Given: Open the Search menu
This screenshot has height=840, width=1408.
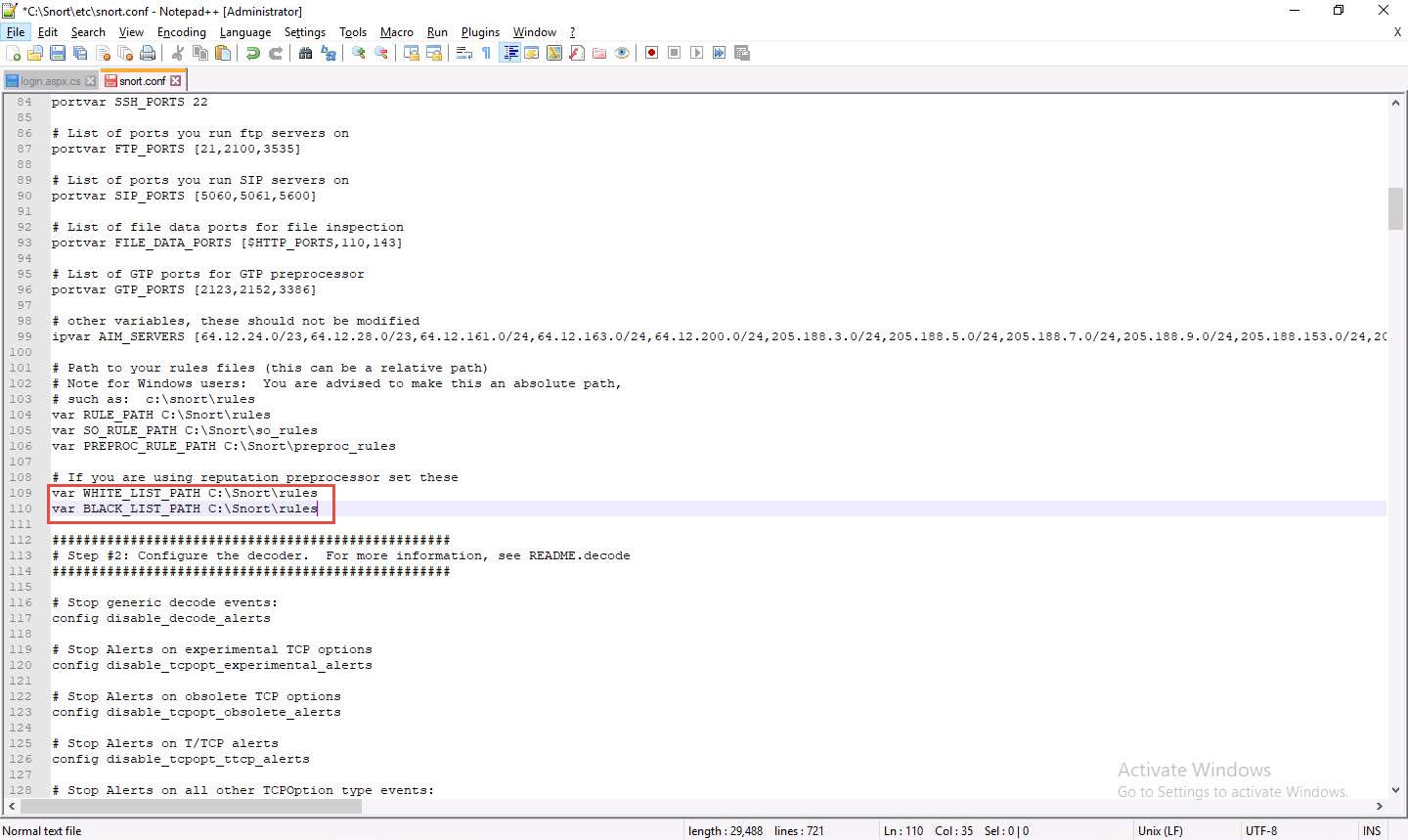Looking at the screenshot, I should (x=88, y=32).
